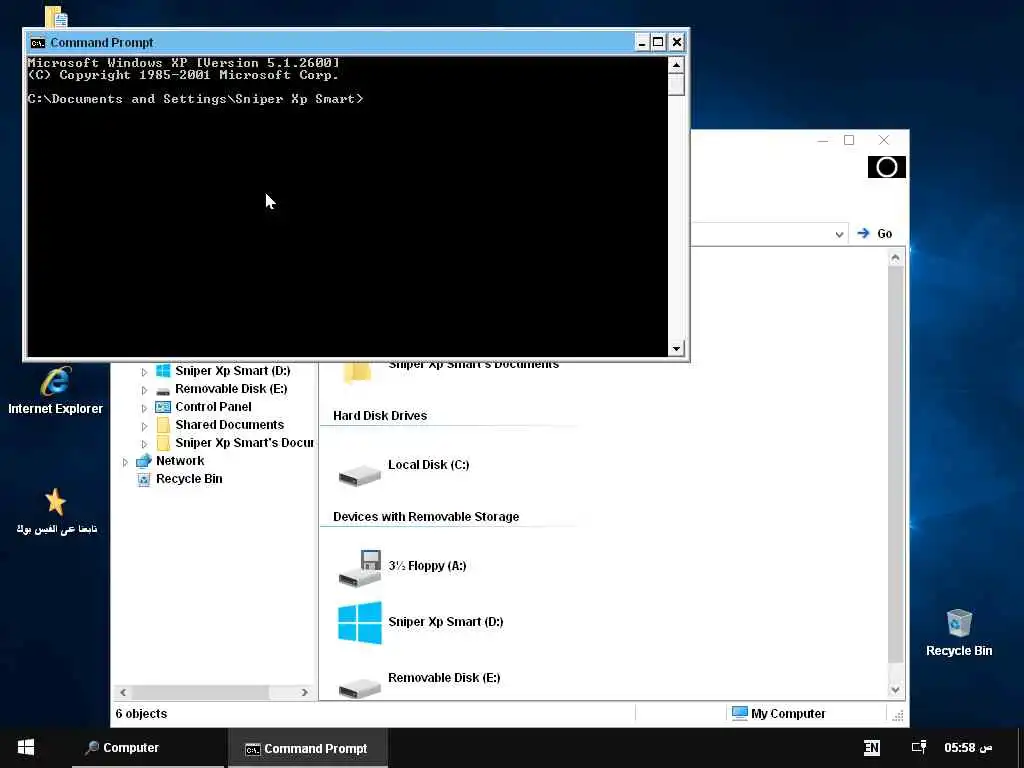The image size is (1024, 768).
Task: Open the Windows Start button
Action: (26, 748)
